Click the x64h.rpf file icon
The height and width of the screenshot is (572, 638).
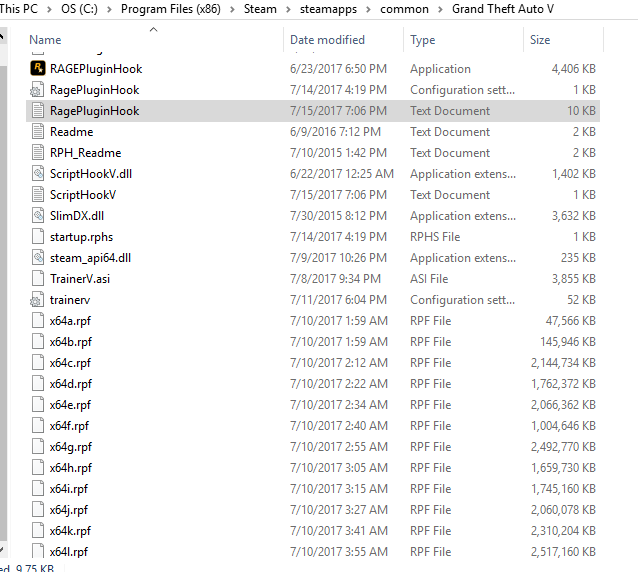pyautogui.click(x=38, y=468)
